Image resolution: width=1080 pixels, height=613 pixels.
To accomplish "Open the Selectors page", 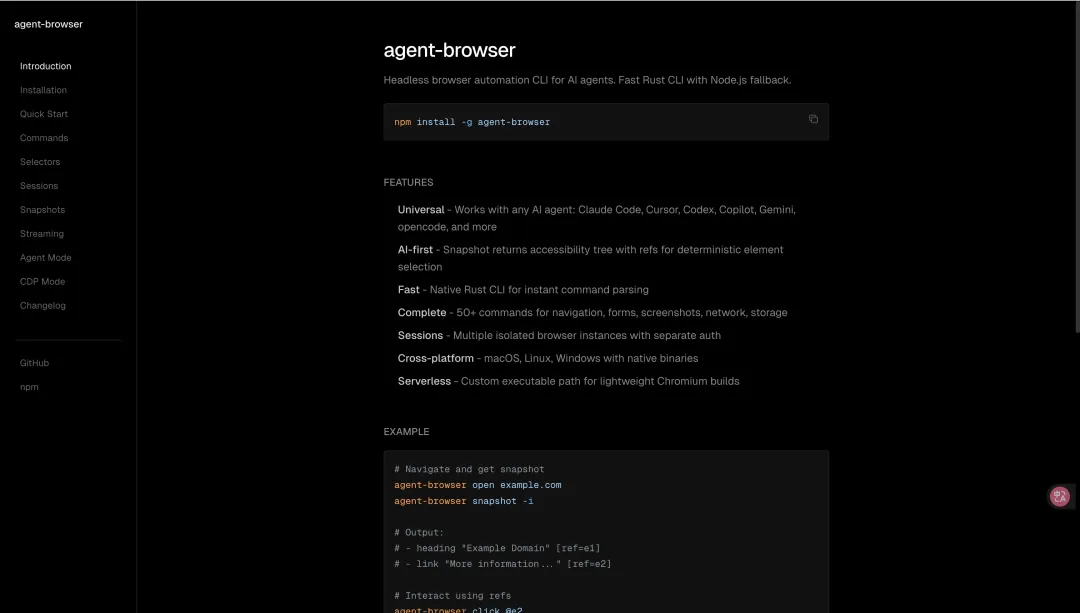I will click(x=40, y=162).
